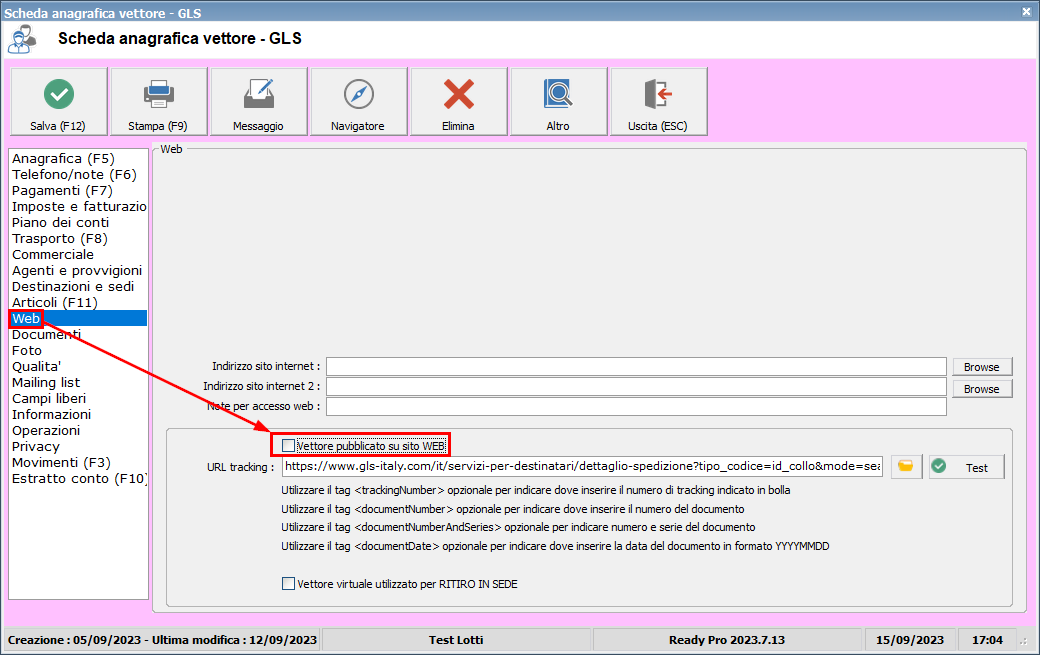Open the Messaggio compose button
Image resolution: width=1040 pixels, height=655 pixels.
click(259, 101)
